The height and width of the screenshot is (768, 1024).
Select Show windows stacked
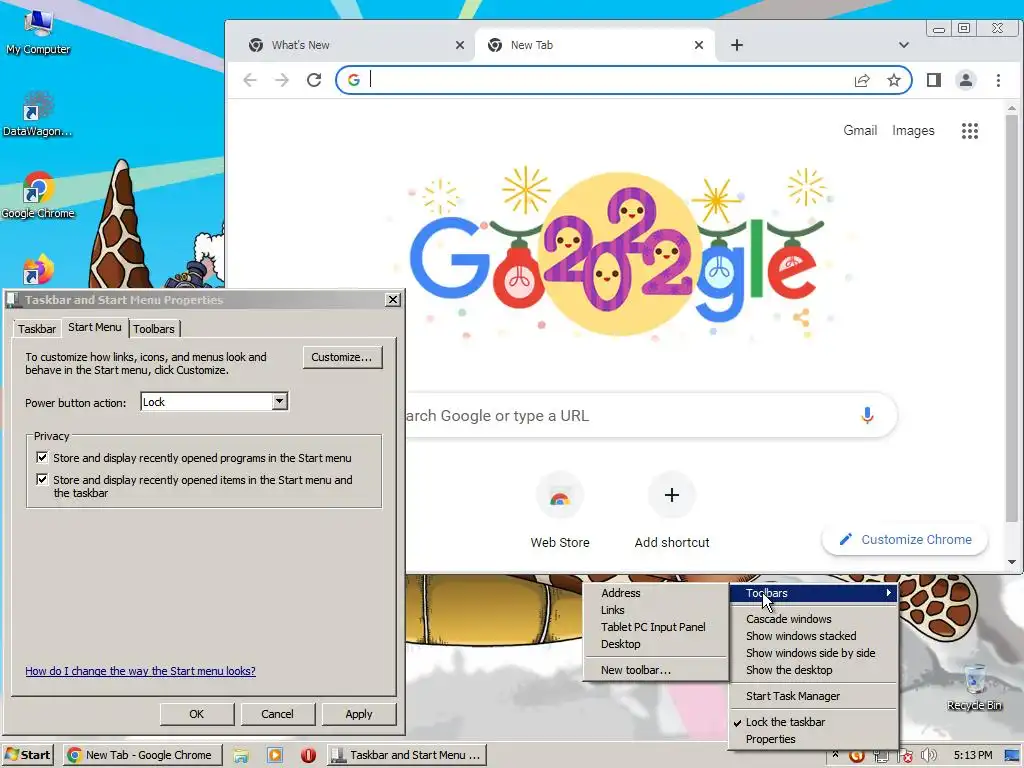click(x=814, y=636)
